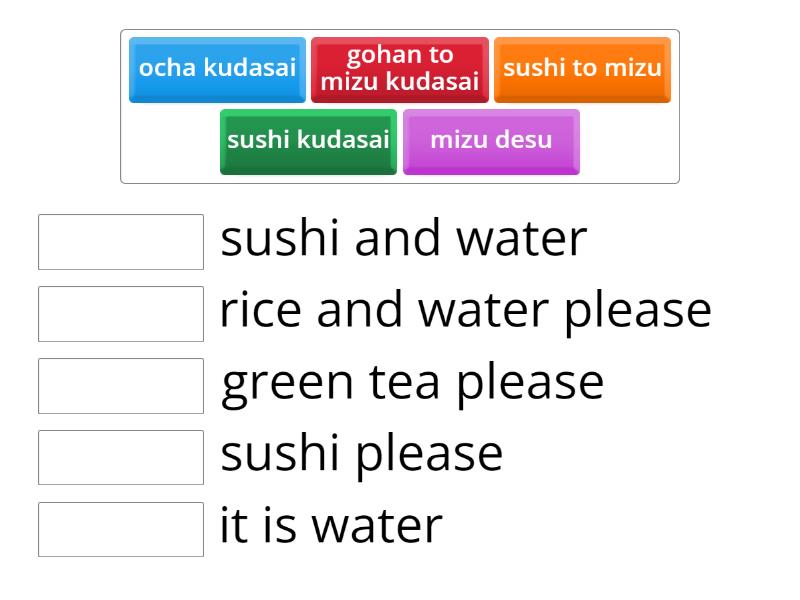Click the phrase 'rice and water please'
800x600 pixels.
[465, 310]
